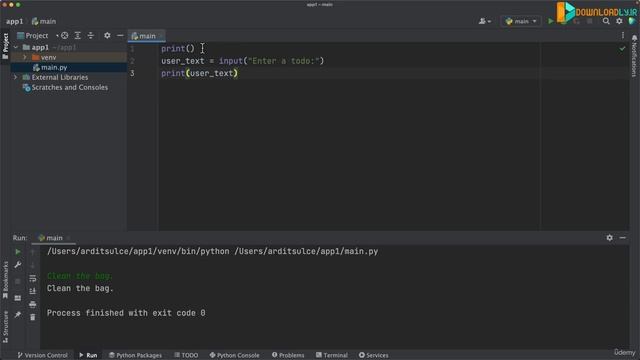Image resolution: width=640 pixels, height=360 pixels.
Task: Click the Stop button in the top toolbar
Action: pyautogui.click(x=589, y=21)
